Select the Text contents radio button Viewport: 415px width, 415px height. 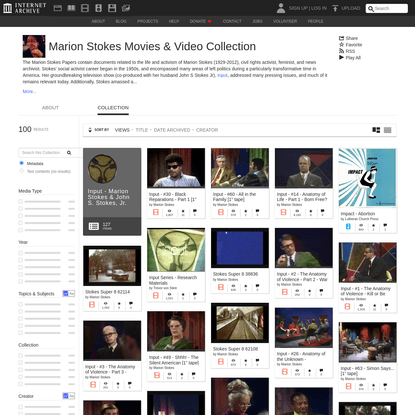(x=21, y=171)
